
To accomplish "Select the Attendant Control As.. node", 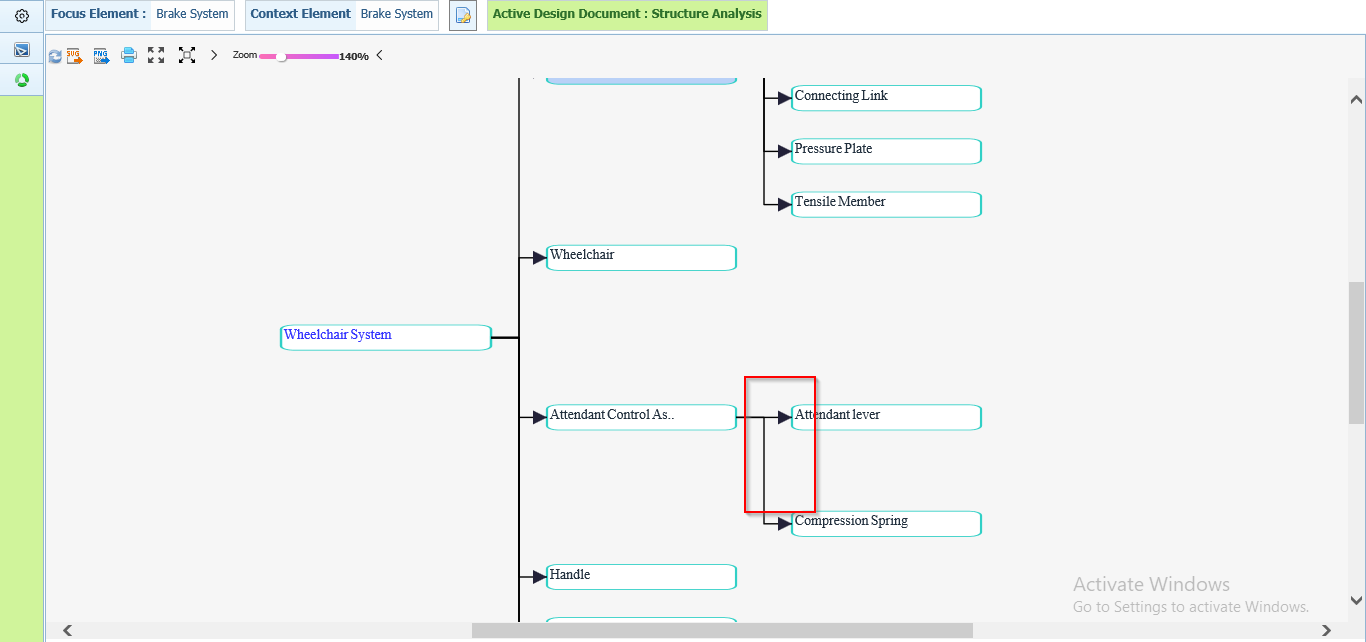I will 641,417.
